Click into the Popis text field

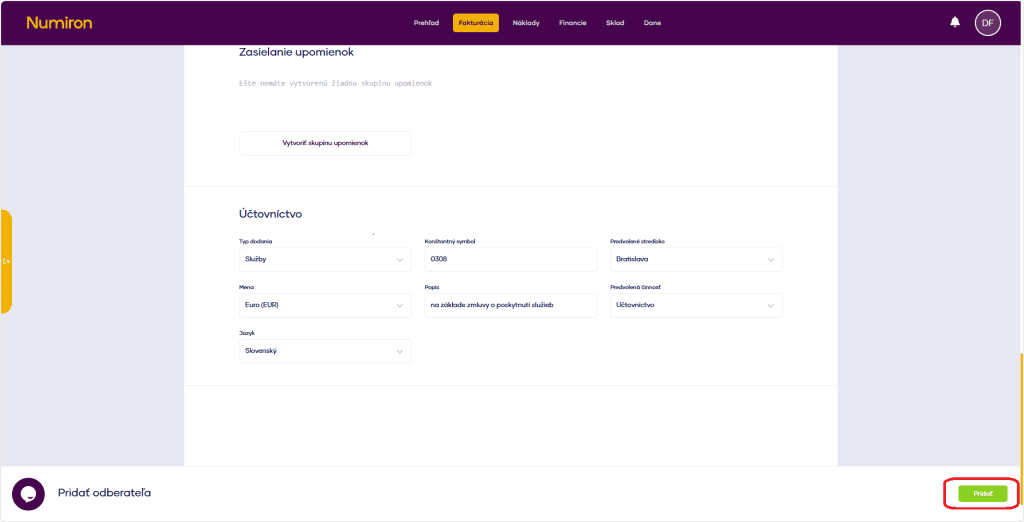[510, 305]
